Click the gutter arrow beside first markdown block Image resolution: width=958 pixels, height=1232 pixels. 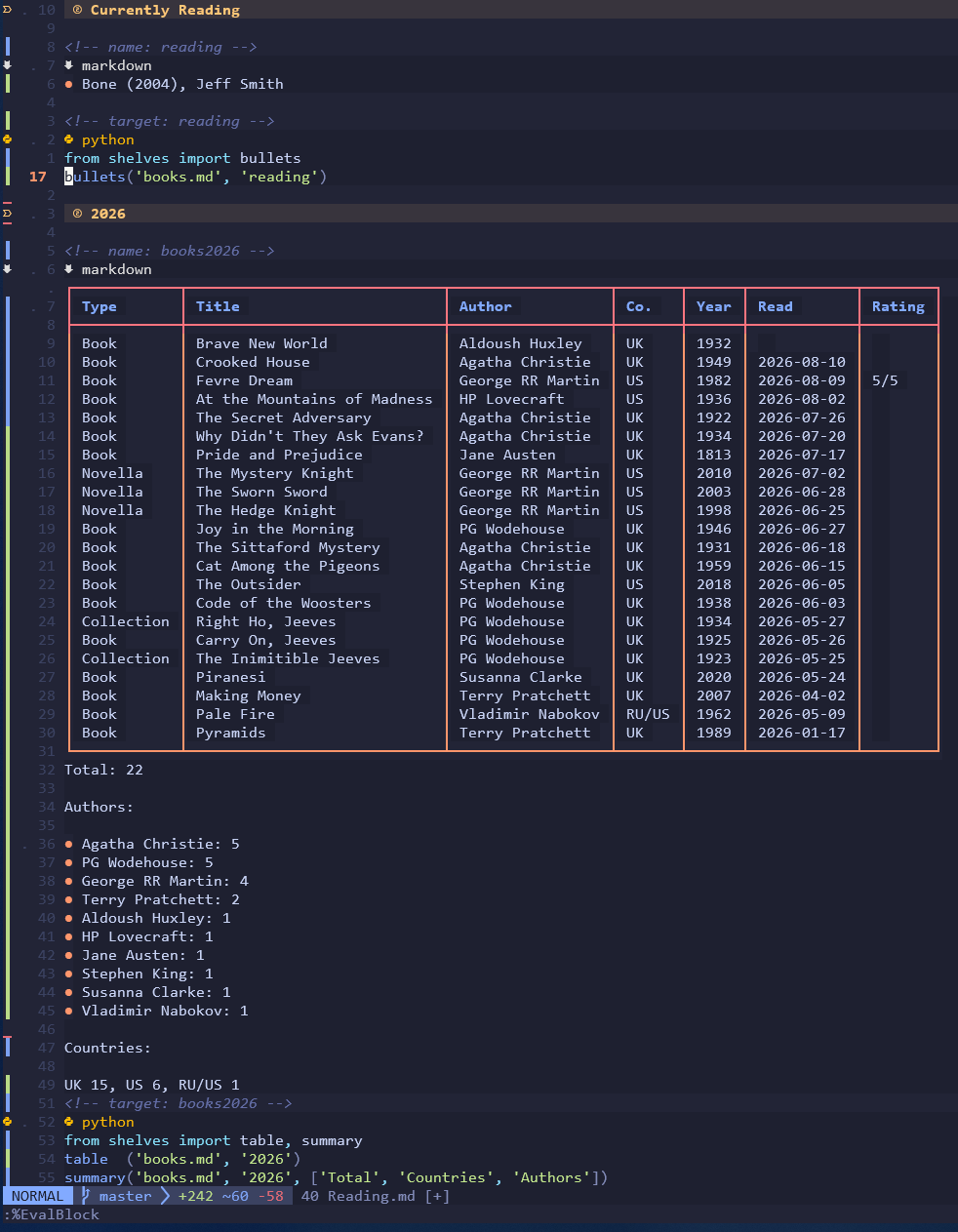pos(7,65)
